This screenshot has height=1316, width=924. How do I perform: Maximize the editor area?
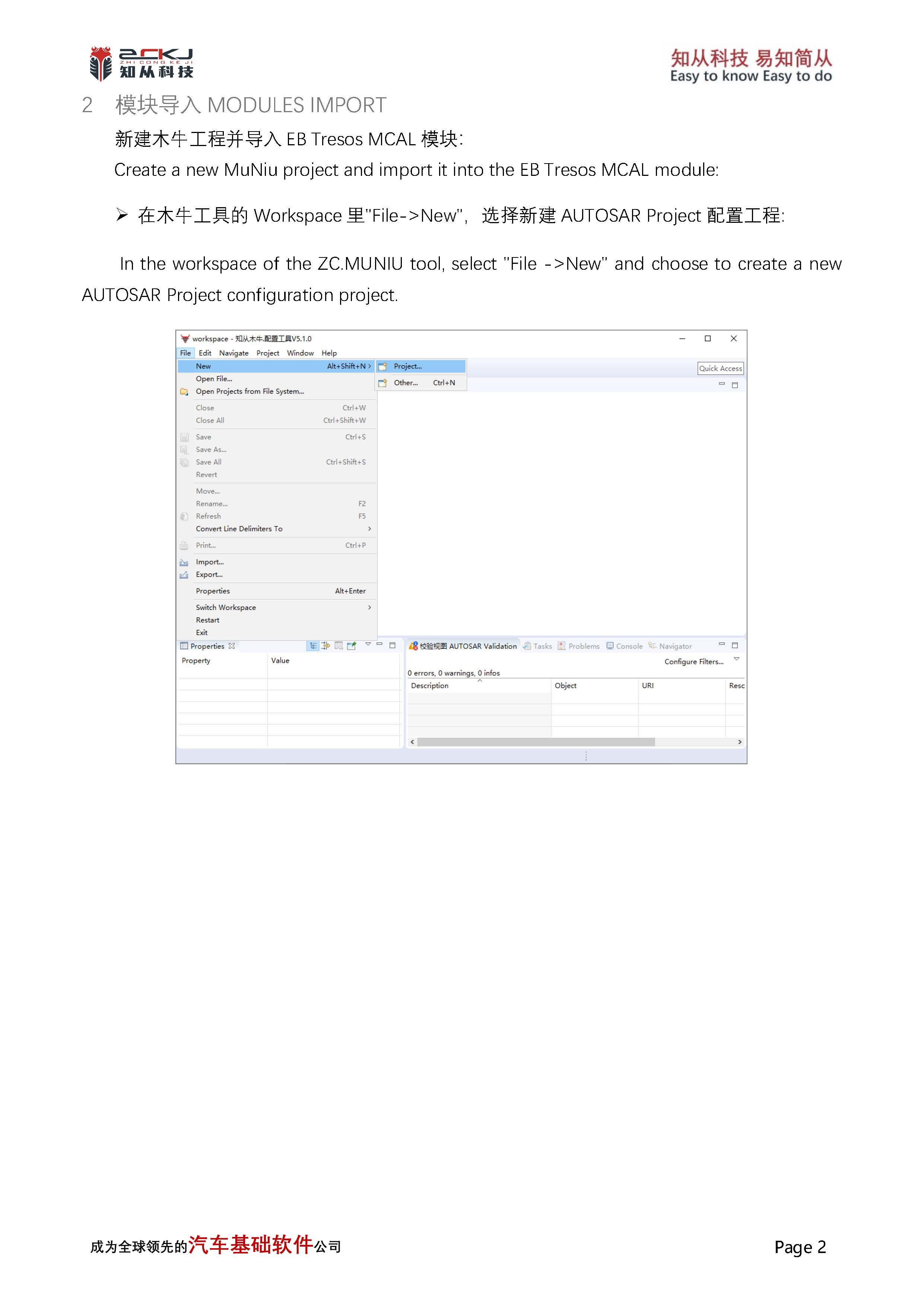(735, 385)
